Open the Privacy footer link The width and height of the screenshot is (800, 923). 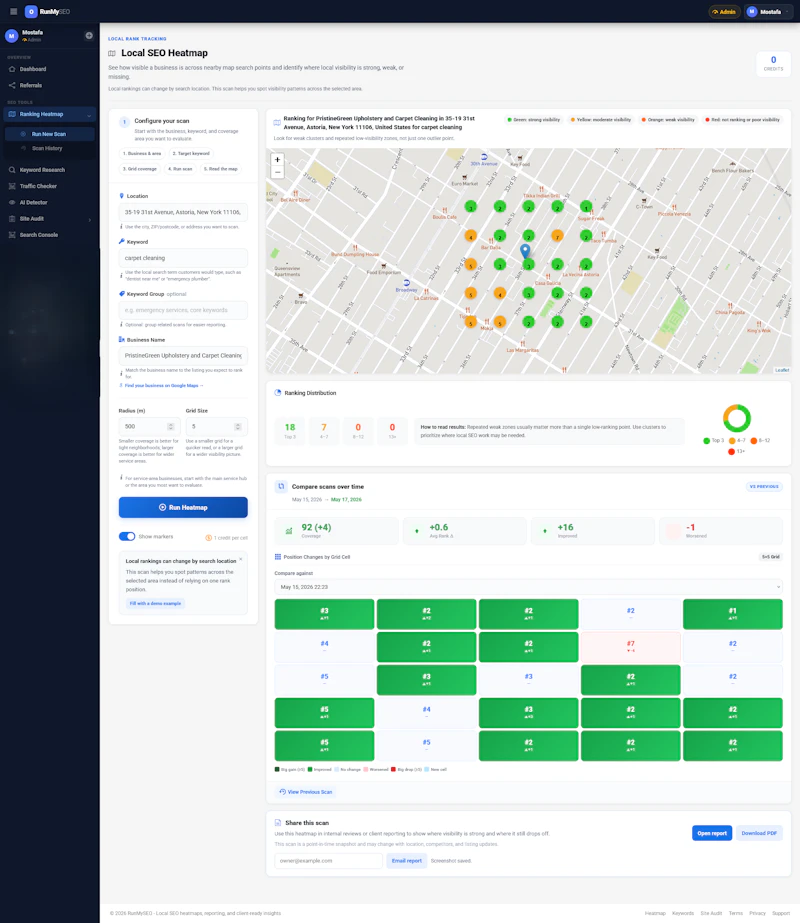tap(757, 914)
